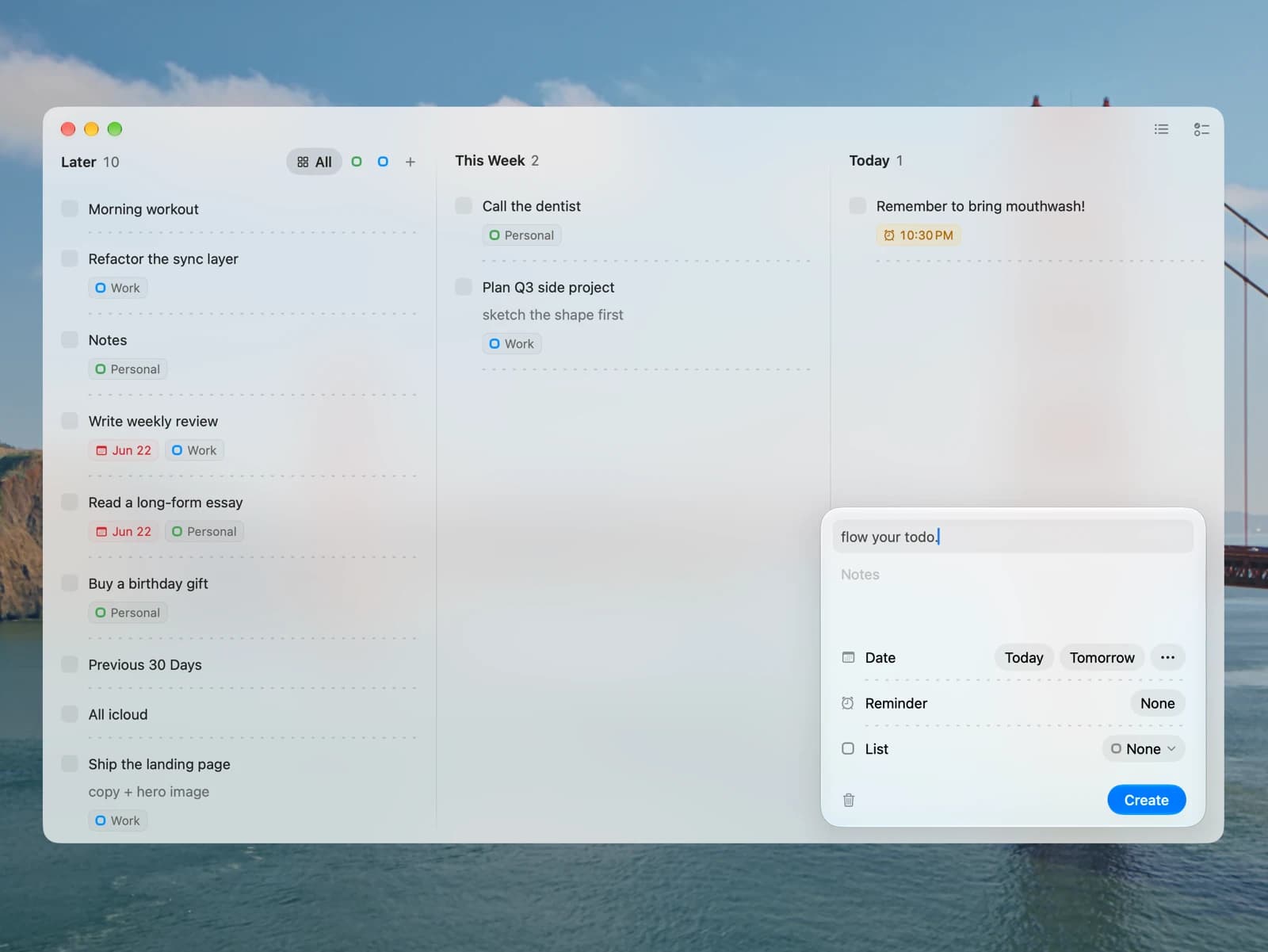Click the Work tag on Write weekly review
This screenshot has height=952, width=1268.
point(194,450)
